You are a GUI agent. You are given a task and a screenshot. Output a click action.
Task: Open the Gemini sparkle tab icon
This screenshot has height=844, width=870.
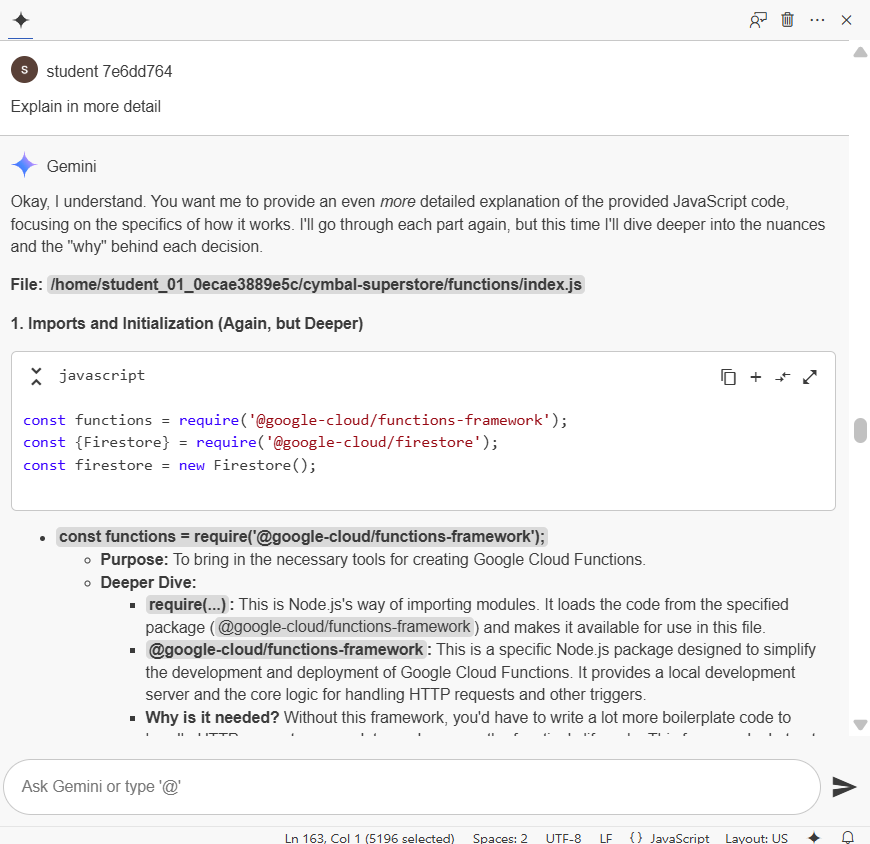[21, 21]
